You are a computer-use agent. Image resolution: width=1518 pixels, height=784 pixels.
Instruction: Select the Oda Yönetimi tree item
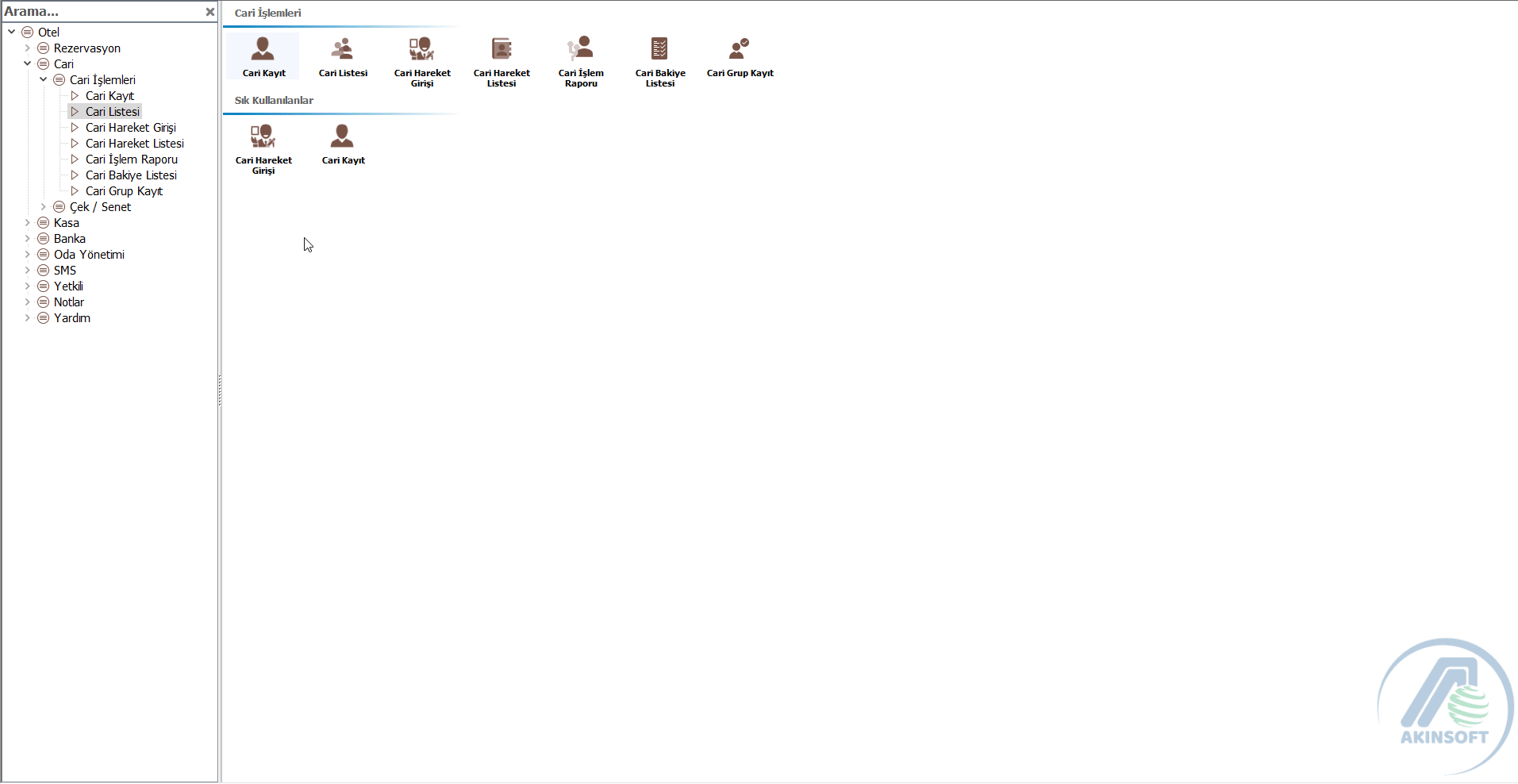click(x=89, y=255)
